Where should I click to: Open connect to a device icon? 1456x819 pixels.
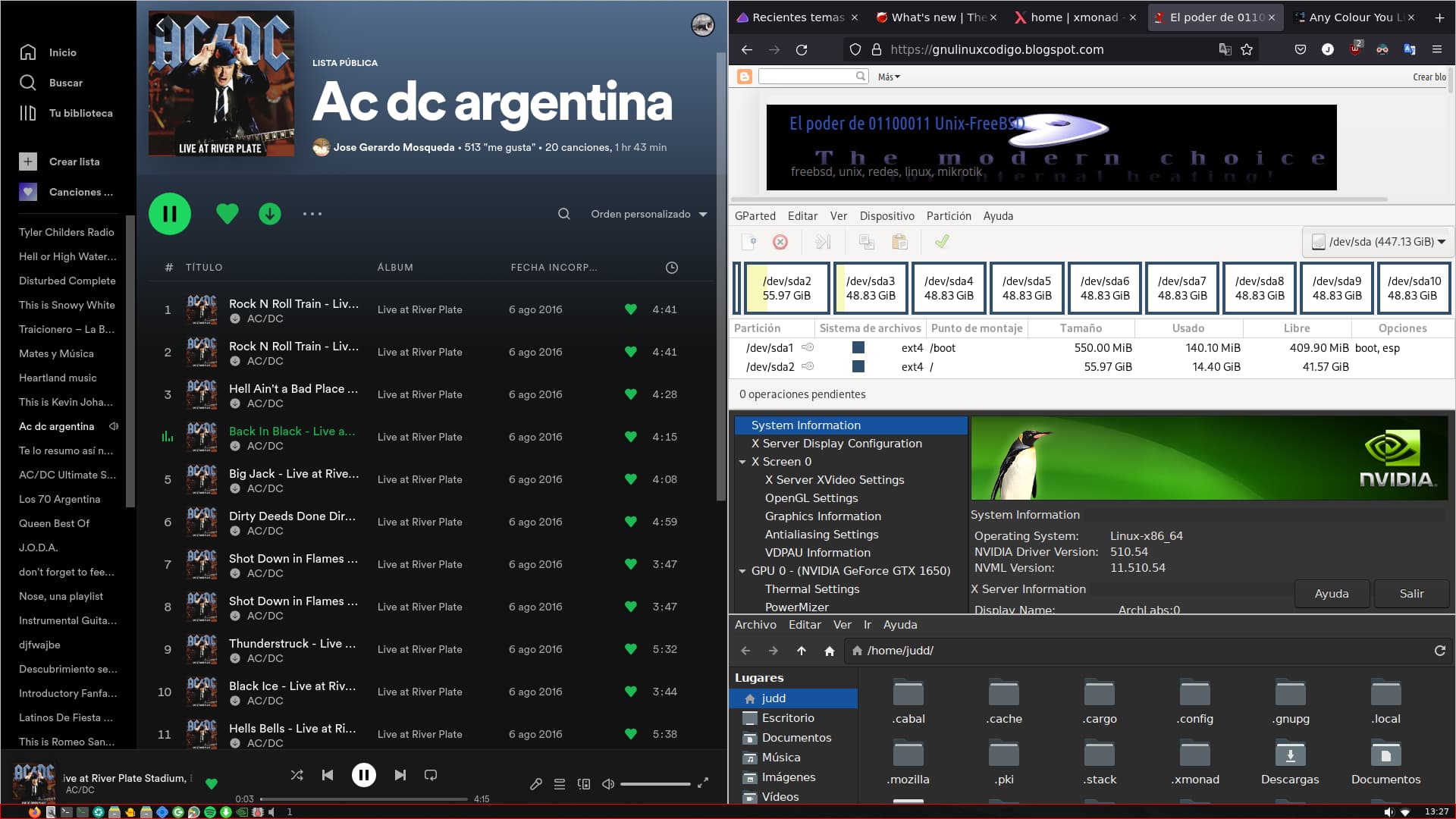pos(584,784)
